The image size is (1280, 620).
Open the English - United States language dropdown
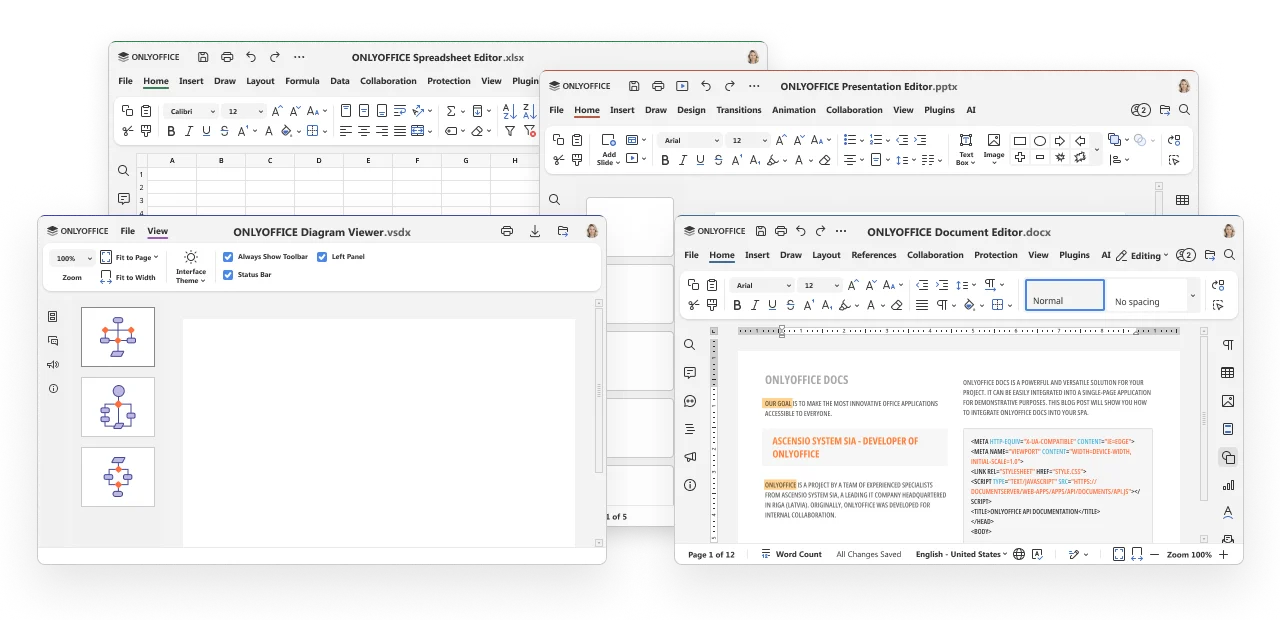pos(961,554)
